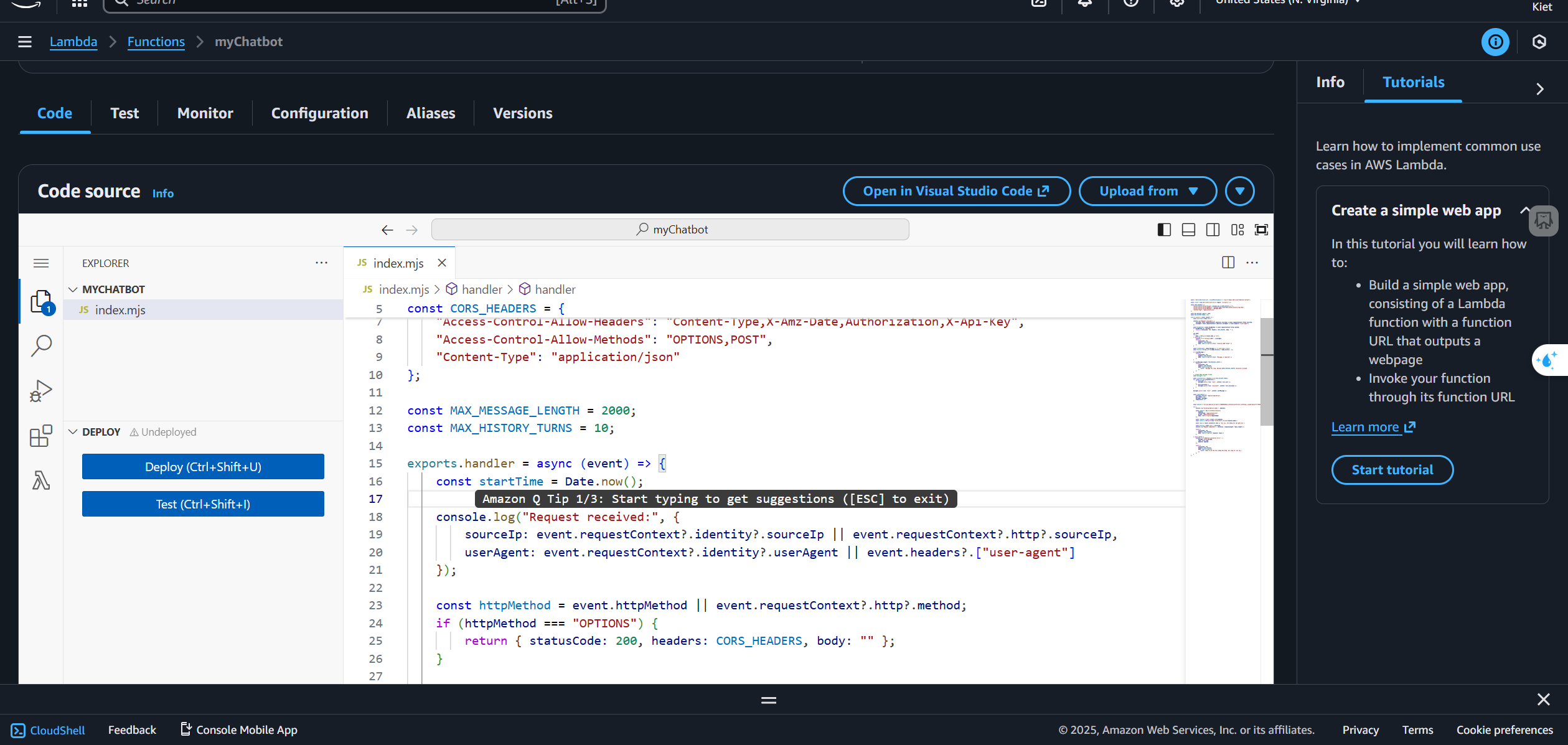The image size is (1568, 745).
Task: Open the Upload from dropdown
Action: pyautogui.click(x=1147, y=191)
